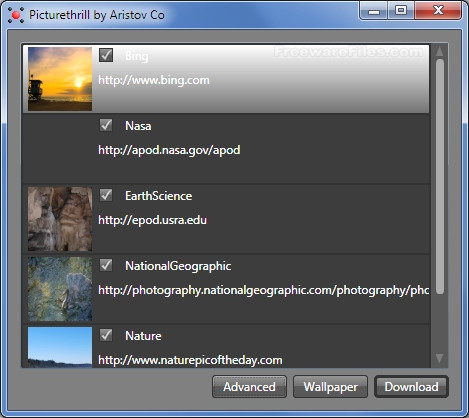Toggle the NationalGeographic checkbox
The image size is (469, 418).
[106, 265]
